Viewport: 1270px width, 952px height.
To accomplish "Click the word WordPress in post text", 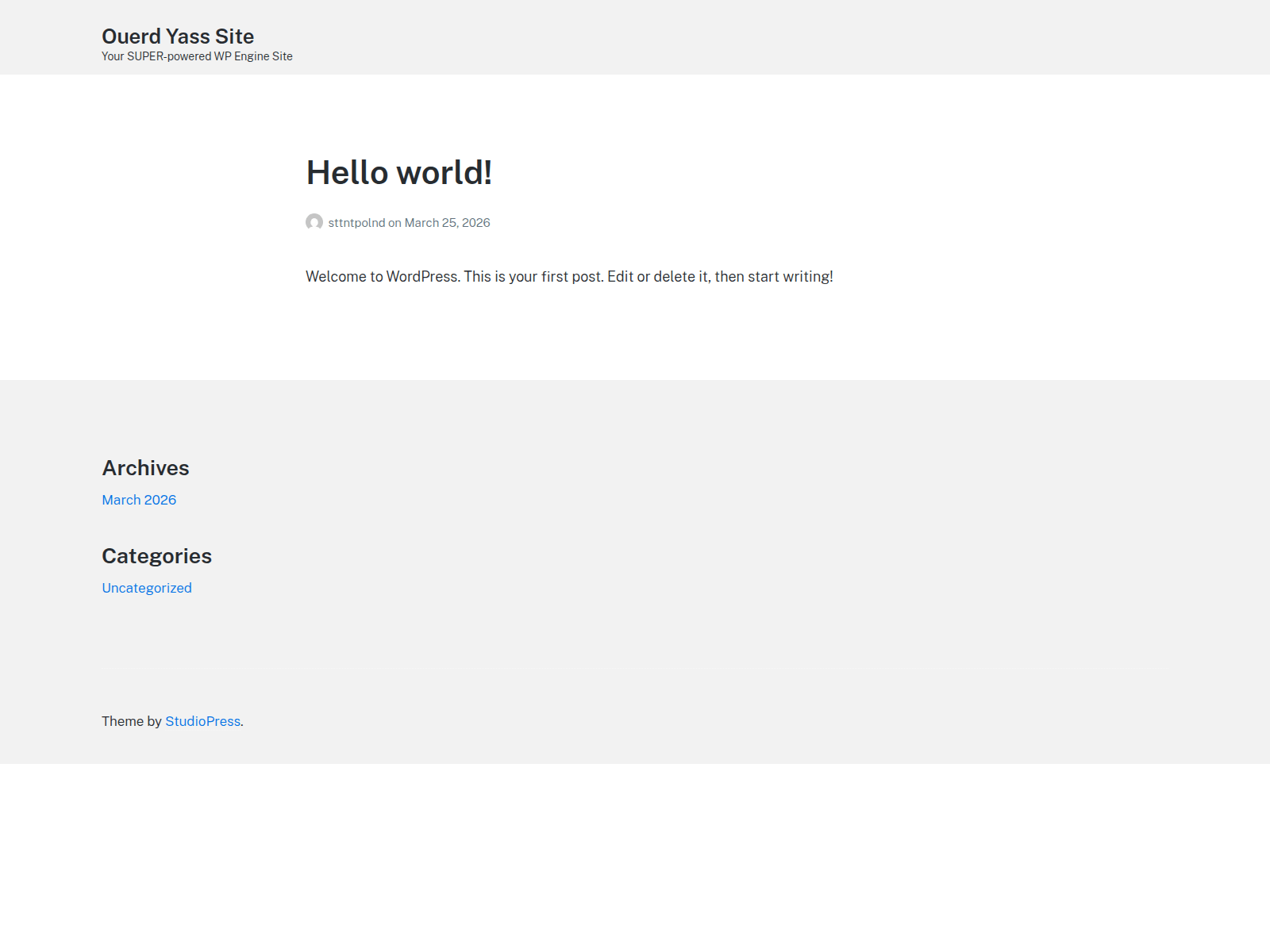I will [421, 277].
